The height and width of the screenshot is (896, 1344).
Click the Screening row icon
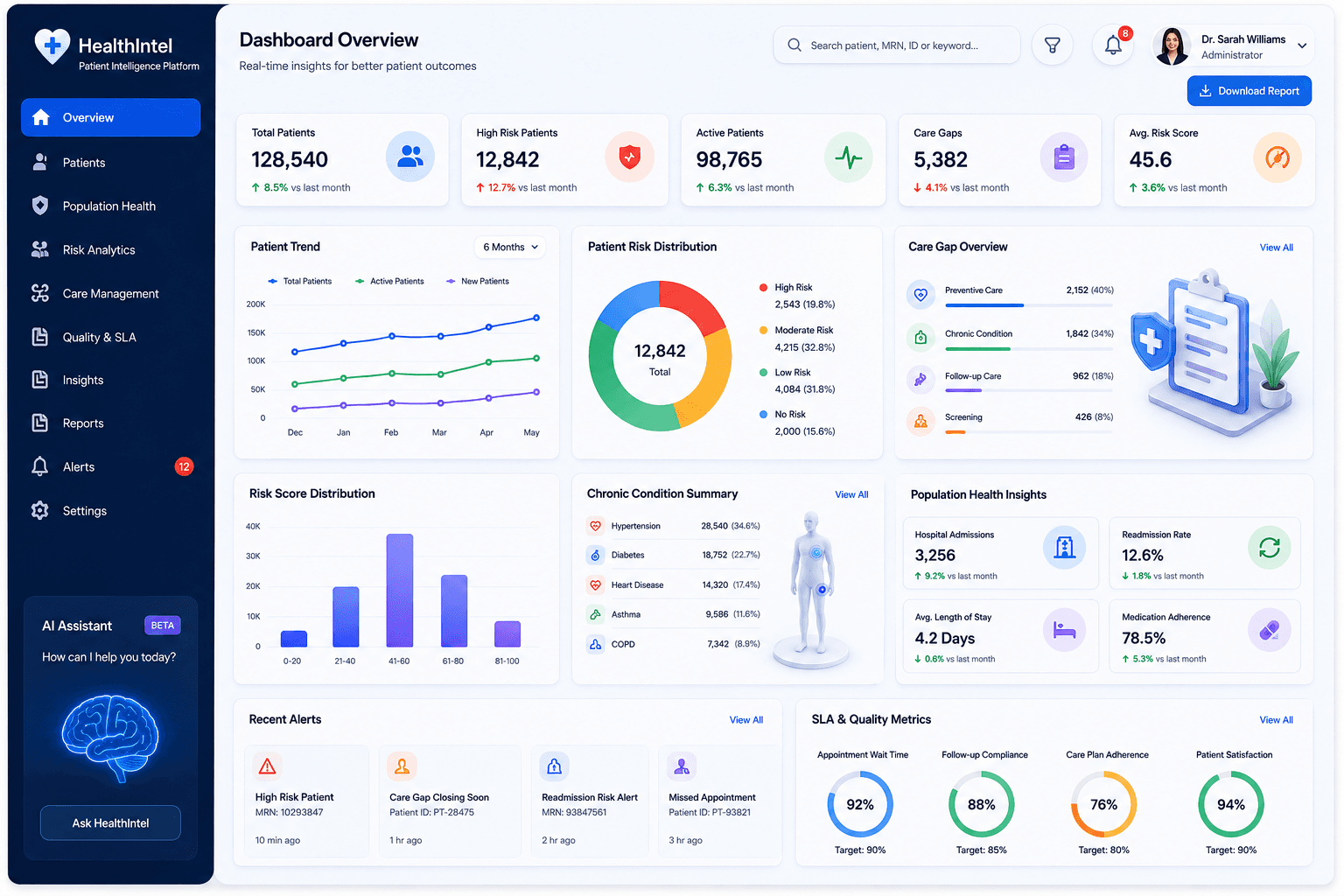[920, 422]
